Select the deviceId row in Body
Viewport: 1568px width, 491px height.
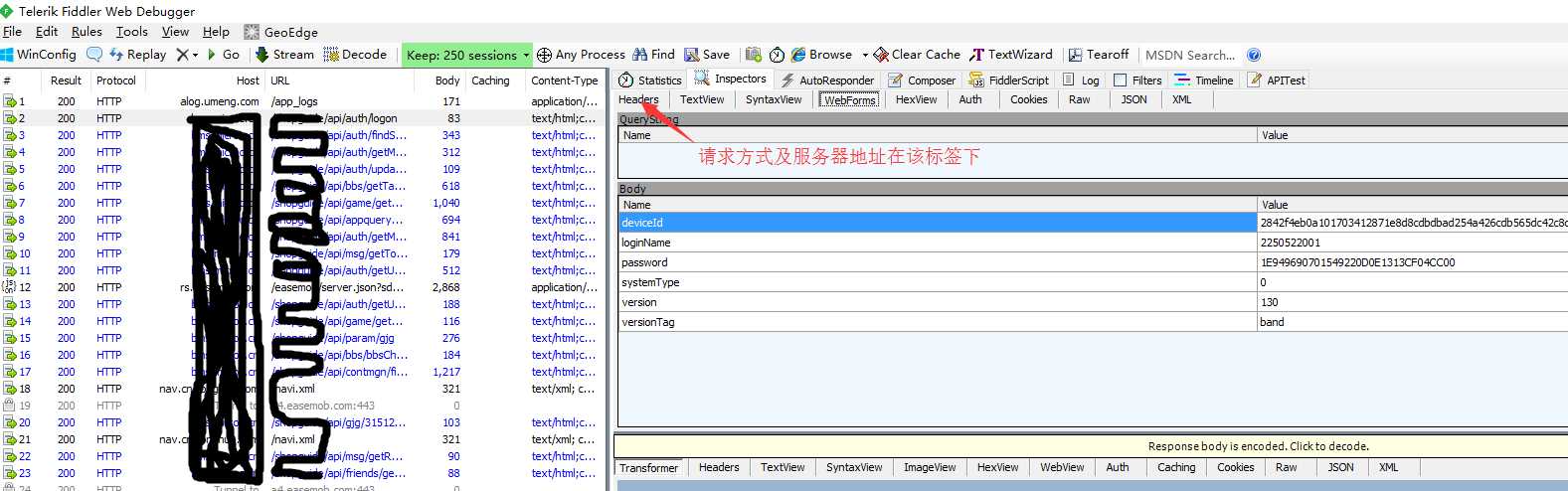click(x=1093, y=223)
